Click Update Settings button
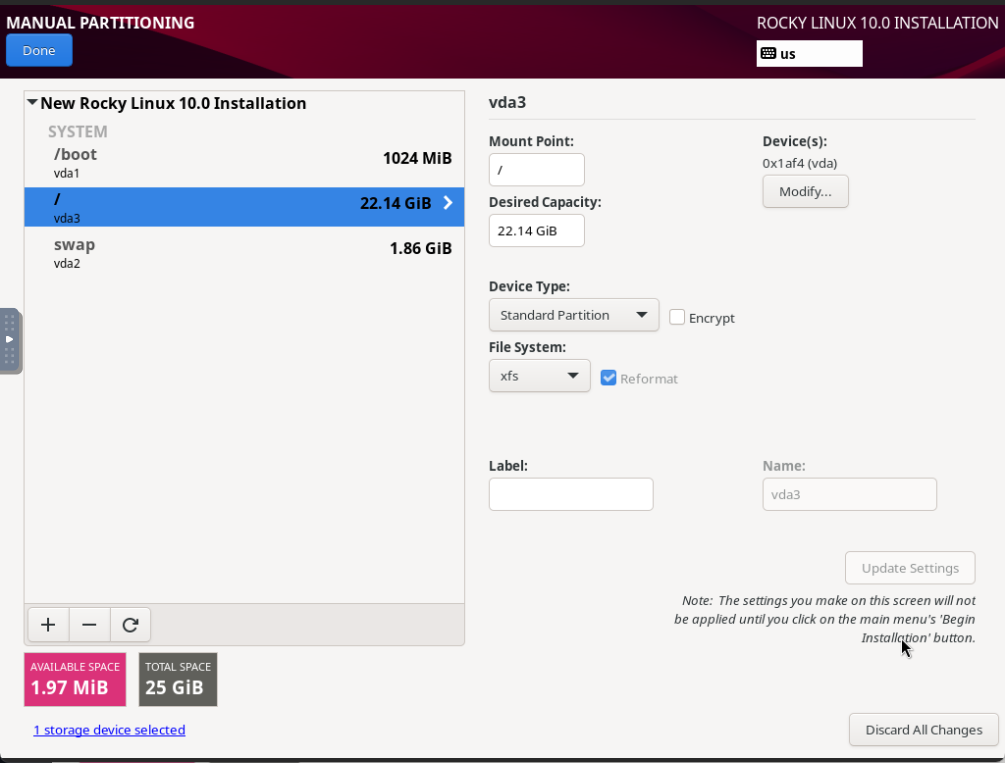 tap(909, 568)
